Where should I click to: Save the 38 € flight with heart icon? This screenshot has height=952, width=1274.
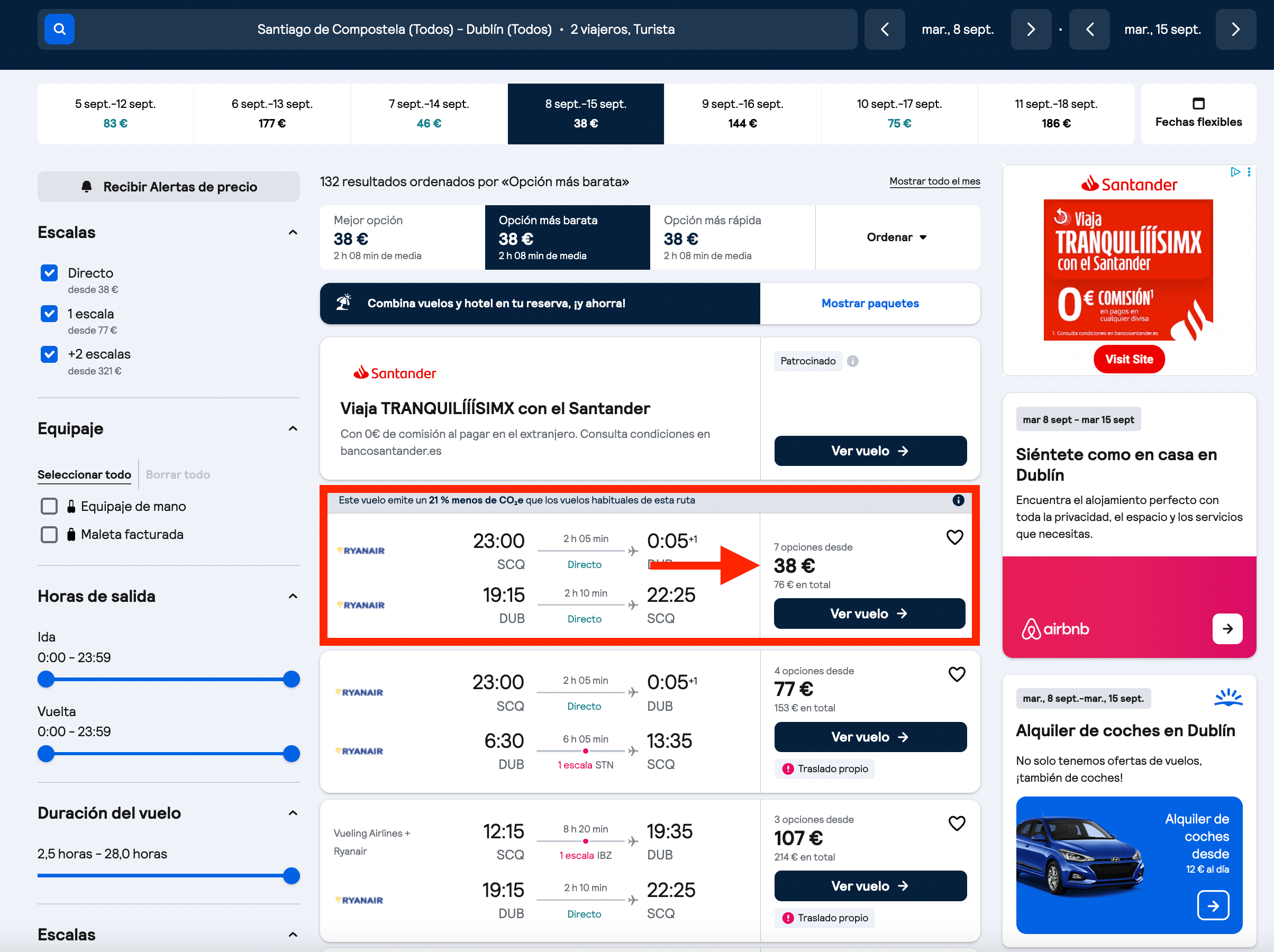point(955,537)
